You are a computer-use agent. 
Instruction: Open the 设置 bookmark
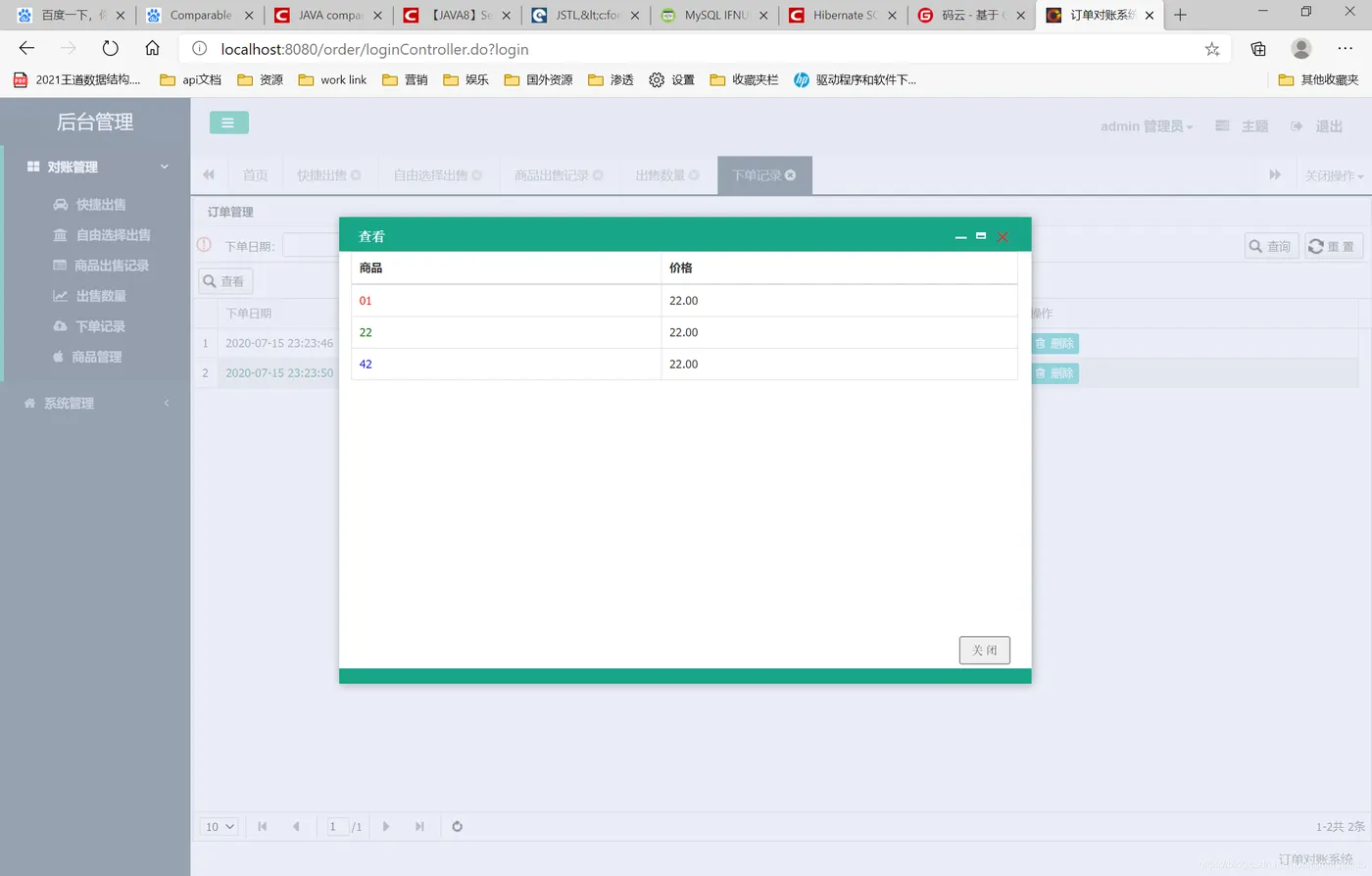coord(671,80)
